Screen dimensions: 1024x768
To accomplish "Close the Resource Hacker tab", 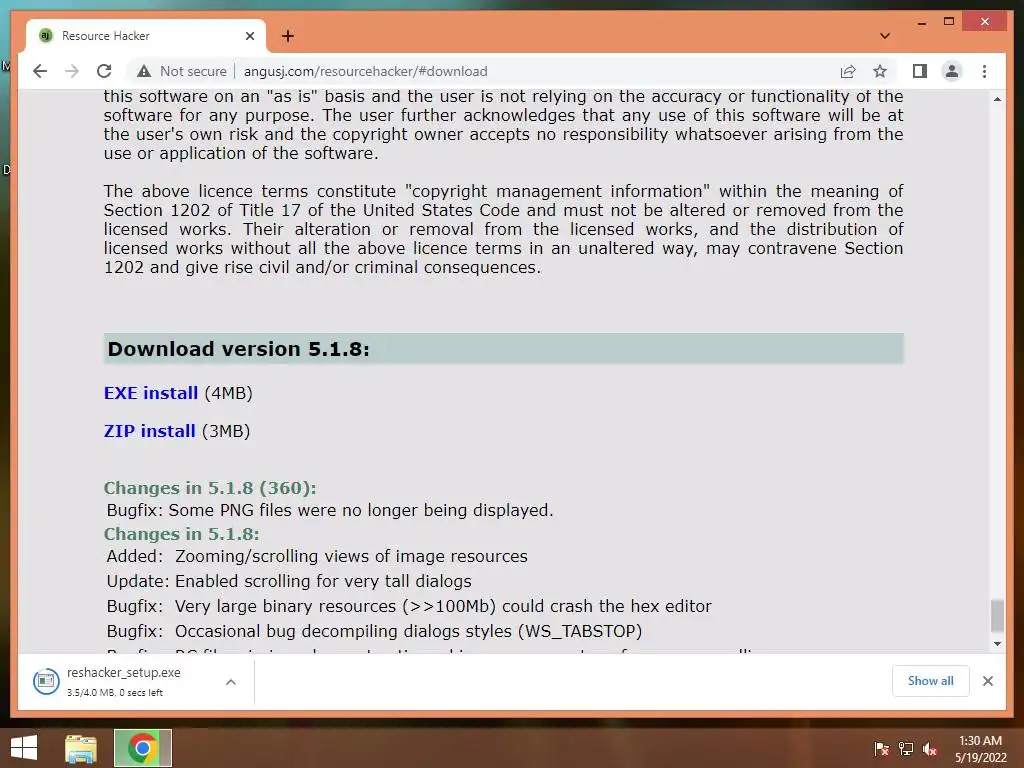I will [x=249, y=36].
